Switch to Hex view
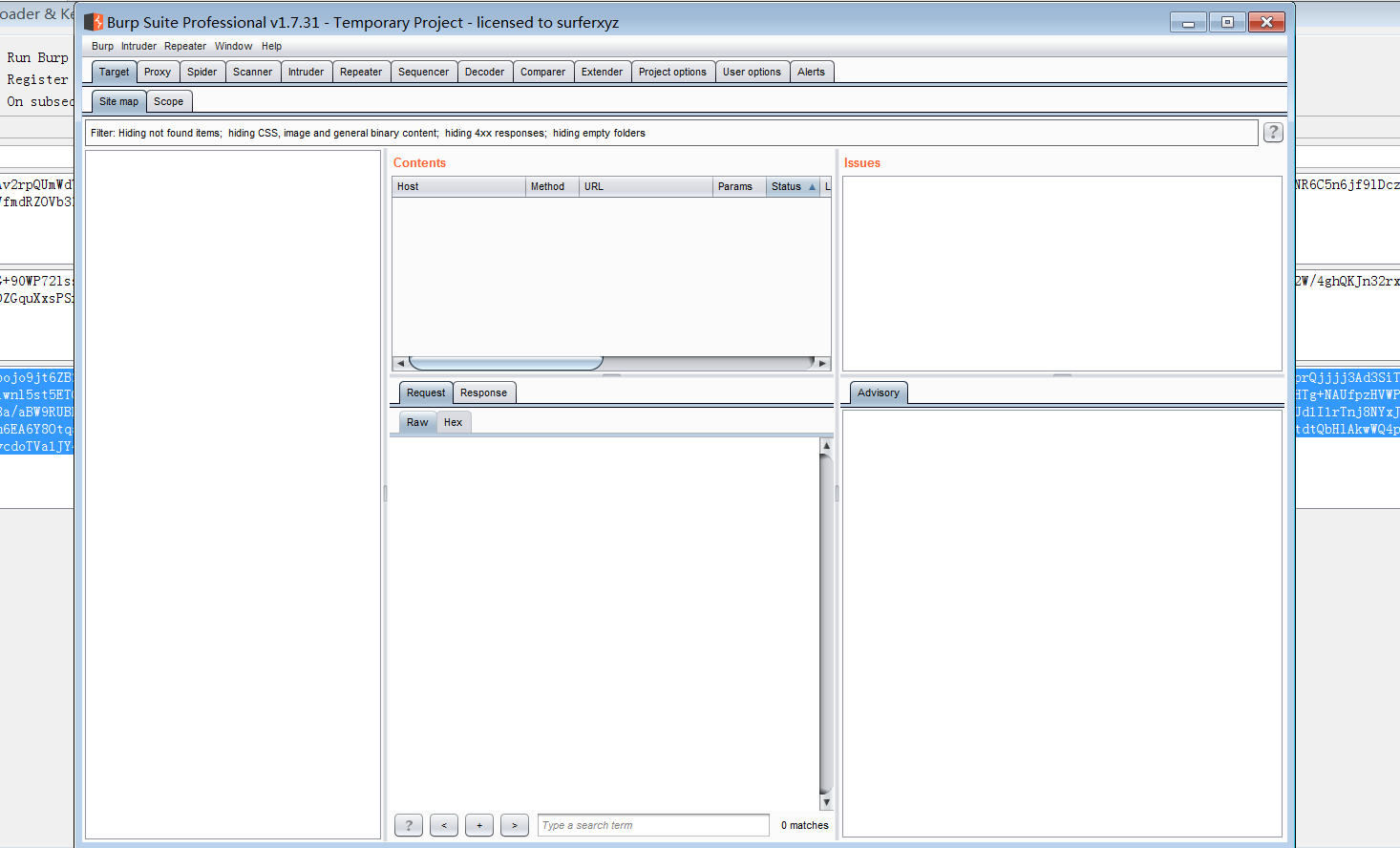The width and height of the screenshot is (1400, 848). click(454, 422)
